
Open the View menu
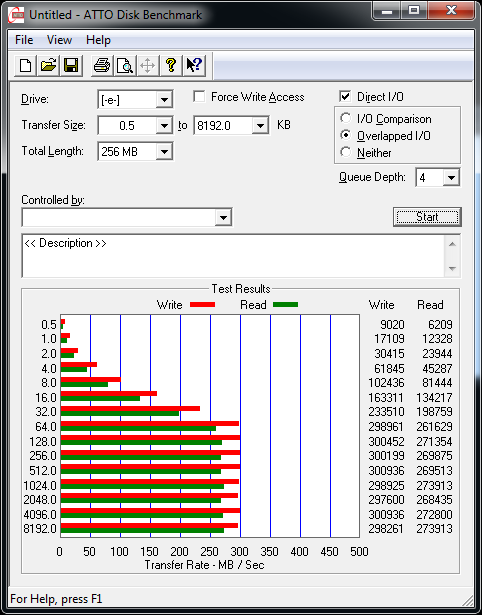[x=59, y=40]
